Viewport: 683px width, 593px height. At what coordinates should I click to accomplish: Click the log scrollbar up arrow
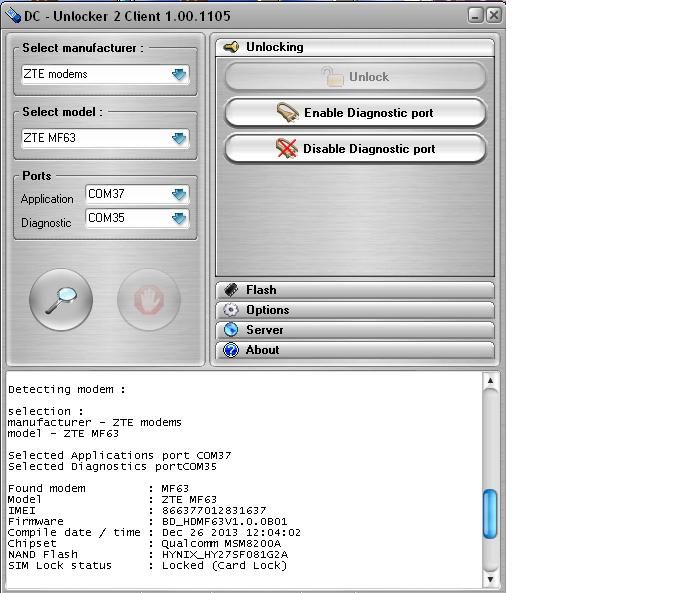click(x=490, y=381)
